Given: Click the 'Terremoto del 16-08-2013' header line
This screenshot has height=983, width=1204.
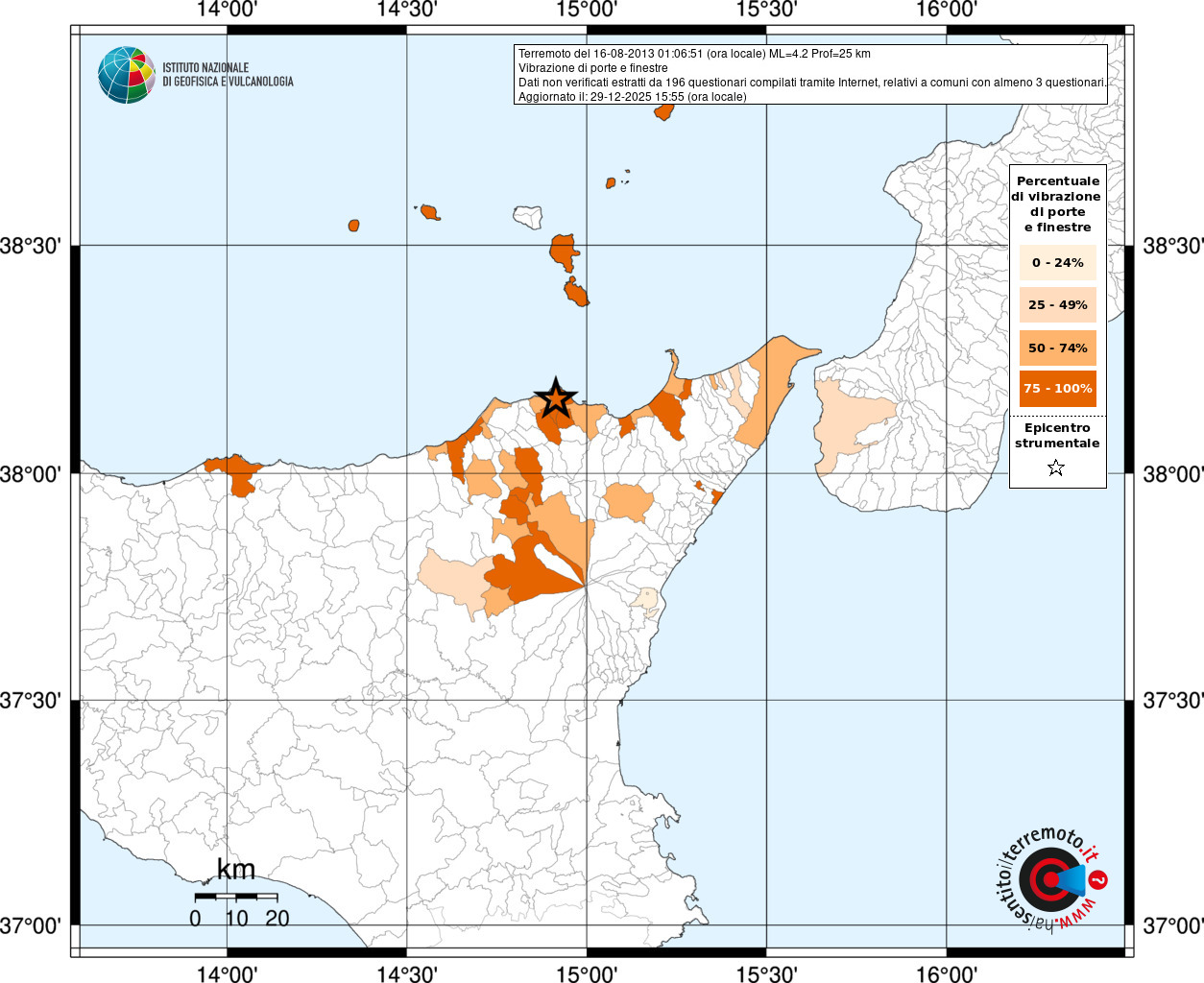Looking at the screenshot, I should point(694,54).
